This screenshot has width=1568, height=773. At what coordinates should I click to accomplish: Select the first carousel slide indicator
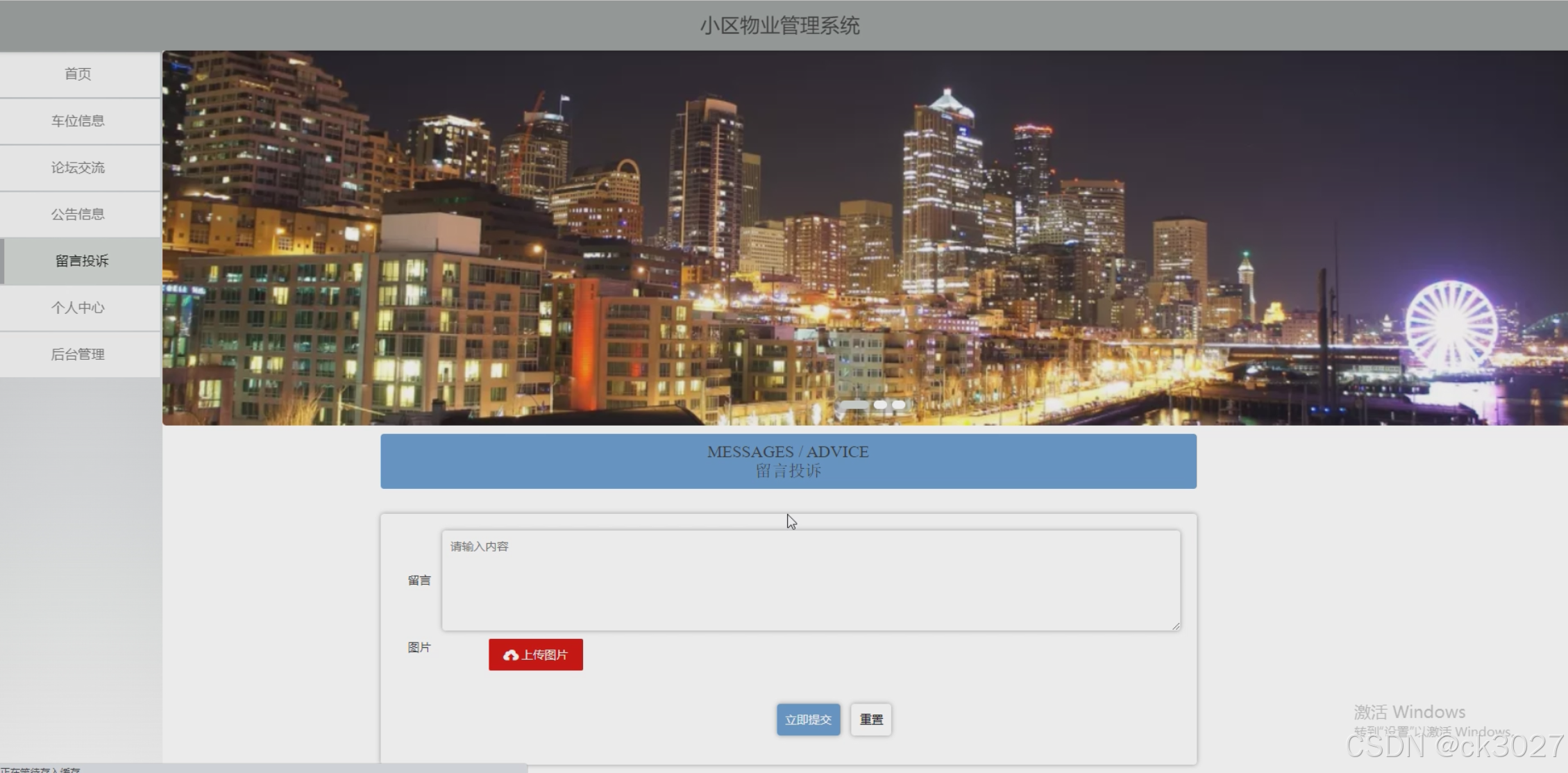point(854,404)
